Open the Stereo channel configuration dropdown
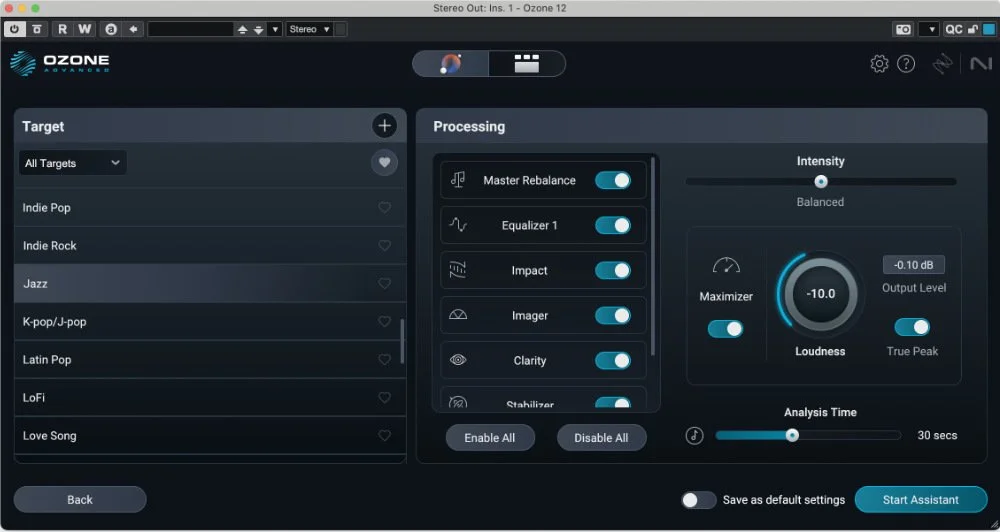The height and width of the screenshot is (532, 1000). click(x=309, y=29)
